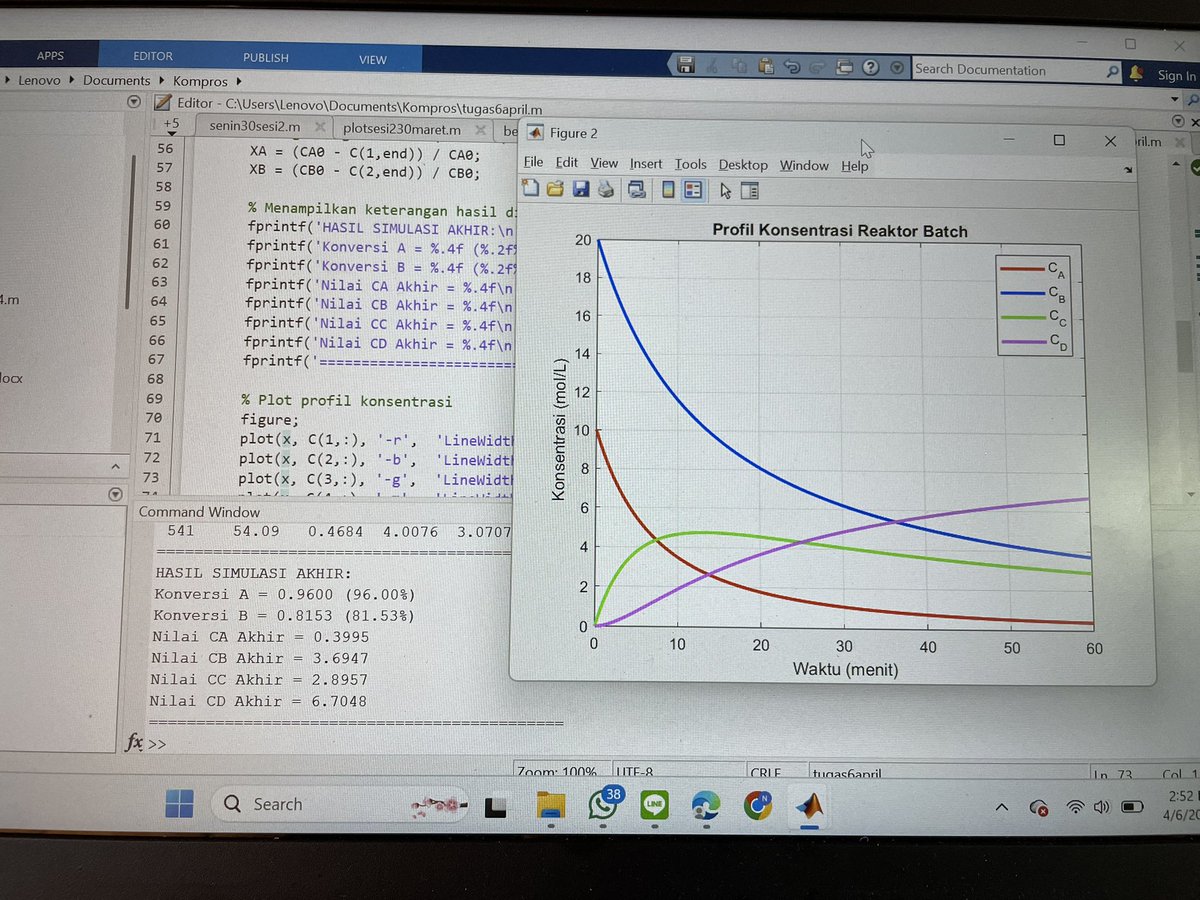The width and height of the screenshot is (1200, 900).
Task: Click the New Figure icon in Figure 2 toolbar
Action: click(x=530, y=189)
